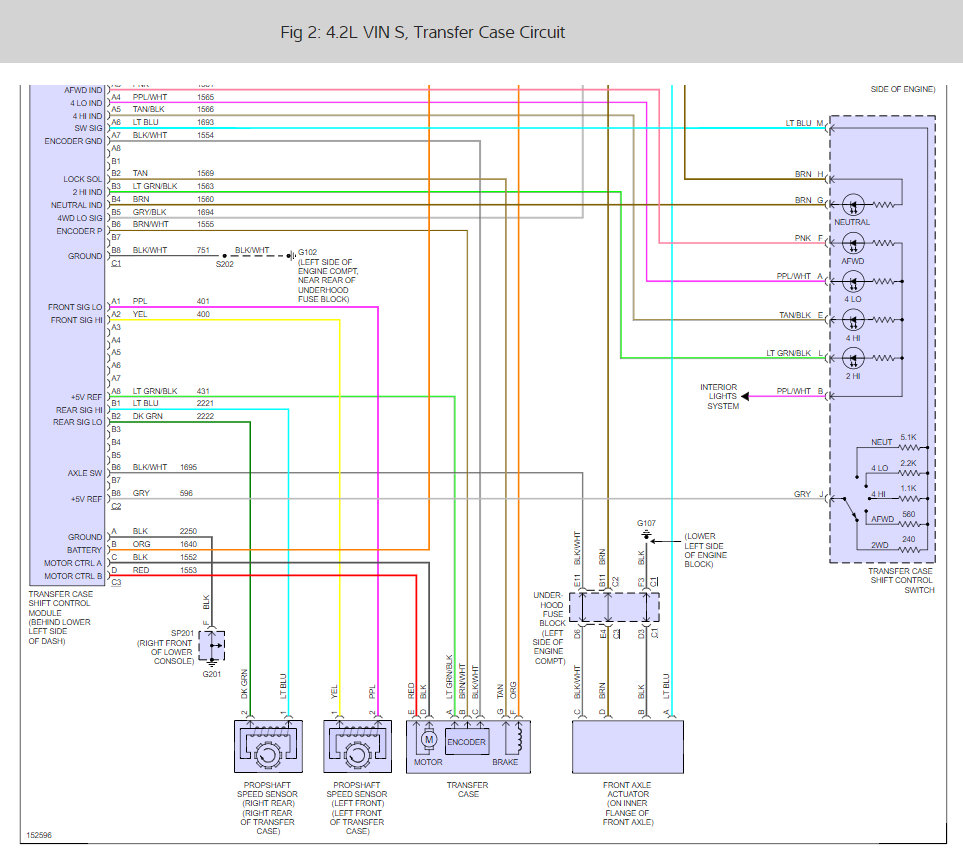Click the 'GRY J' terminal label on switch
The height and width of the screenshot is (851, 963).
point(808,494)
